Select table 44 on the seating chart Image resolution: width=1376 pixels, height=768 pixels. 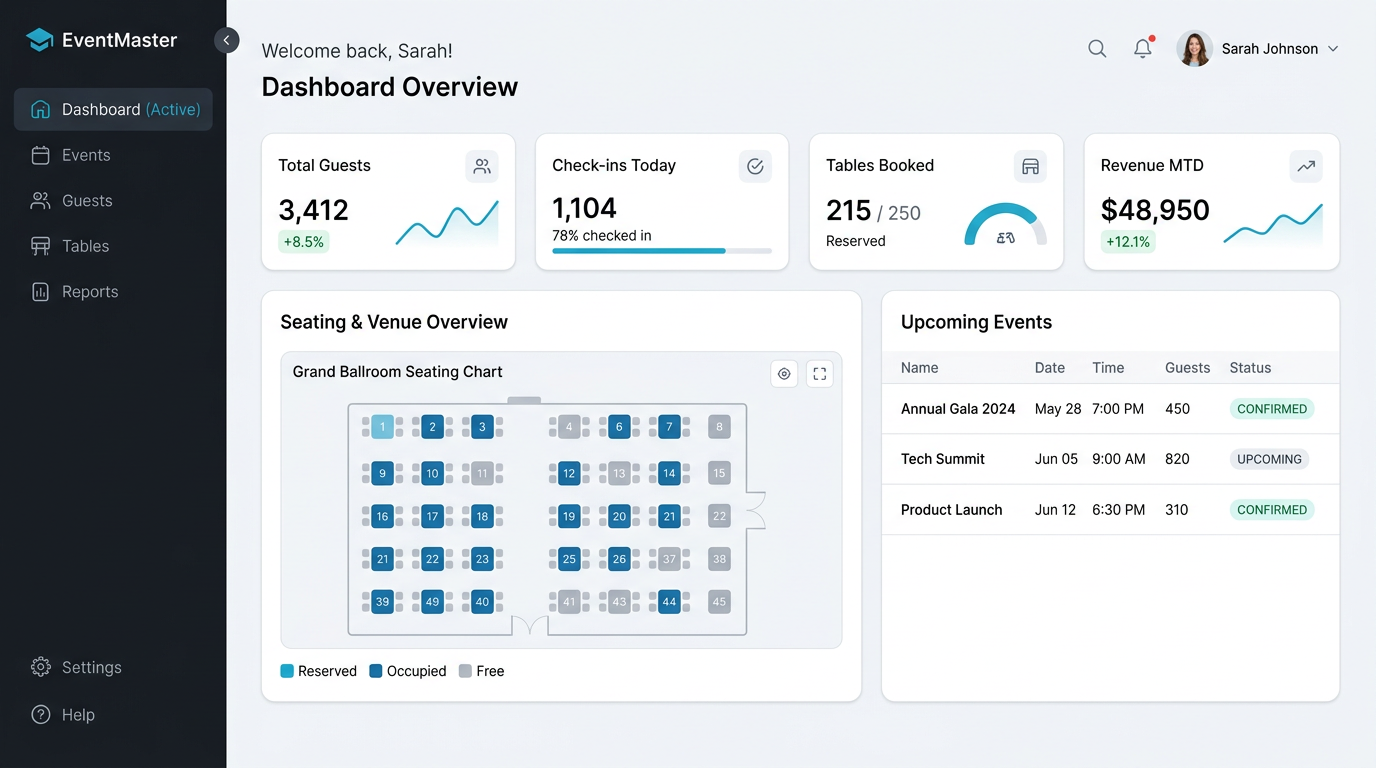[669, 602]
